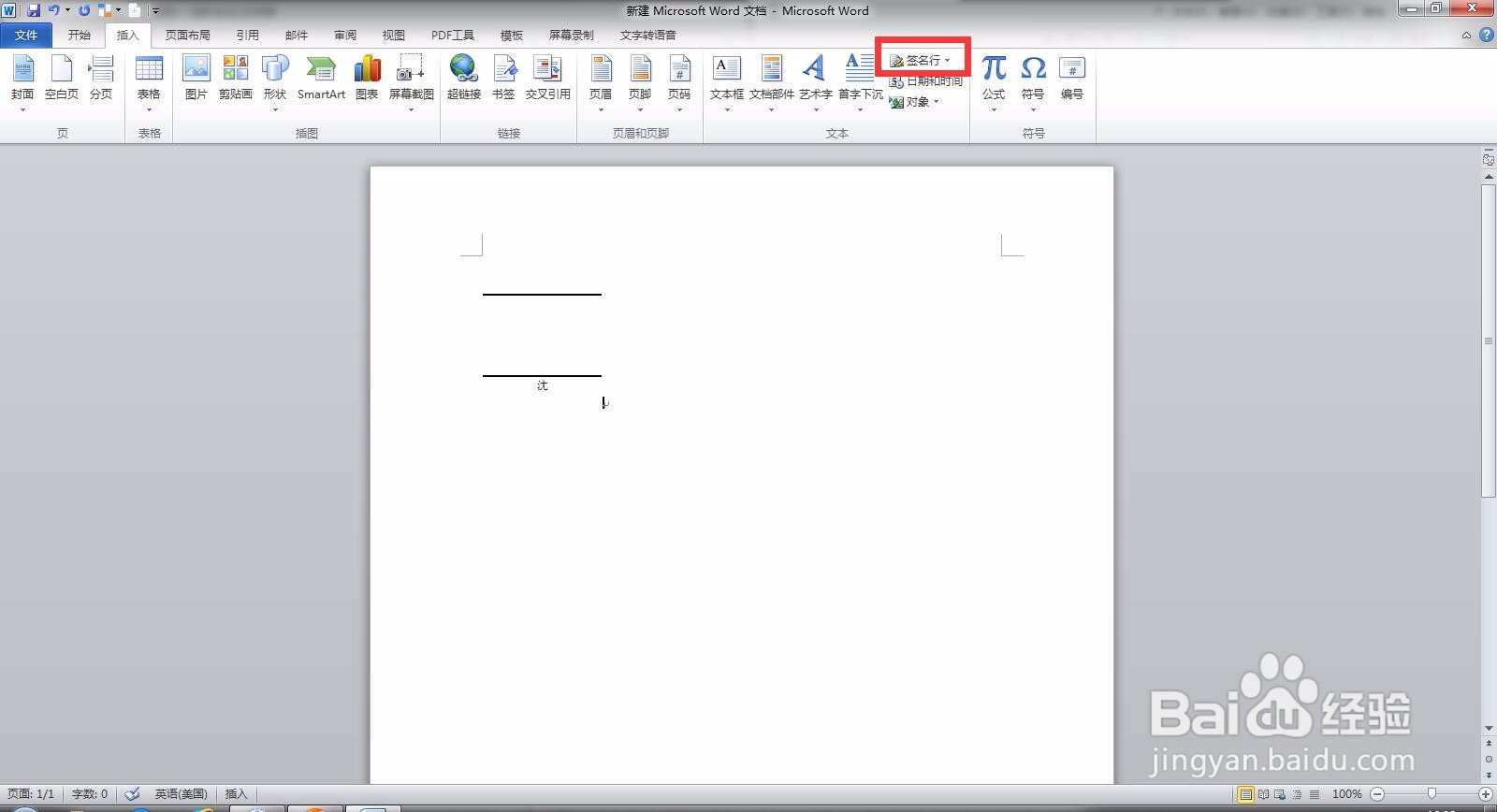This screenshot has width=1497, height=812.
Task: Save the document from quick access toolbar
Action: point(34,10)
